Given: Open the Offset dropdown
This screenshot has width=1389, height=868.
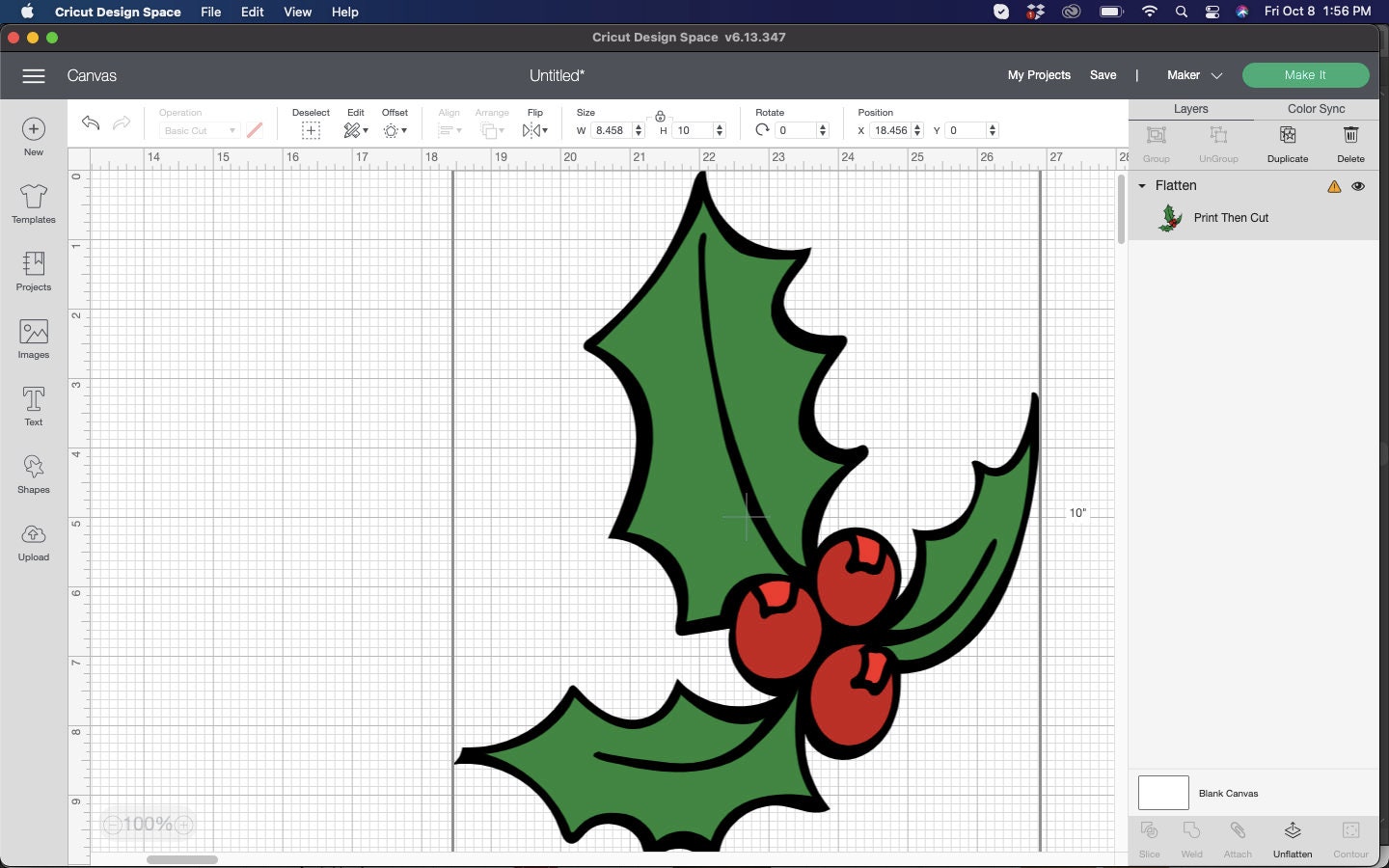Looking at the screenshot, I should coord(395,129).
